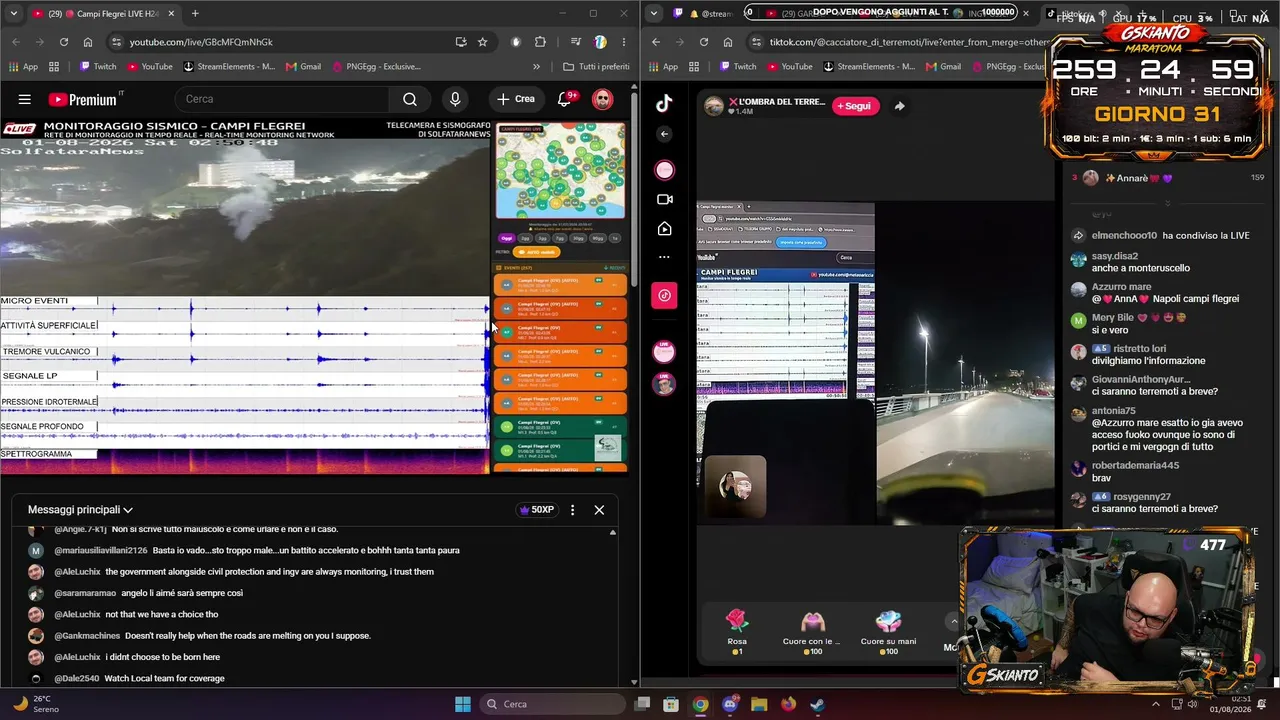The width and height of the screenshot is (1280, 720).
Task: Open TikTok sidebar more options dots
Action: (665, 257)
